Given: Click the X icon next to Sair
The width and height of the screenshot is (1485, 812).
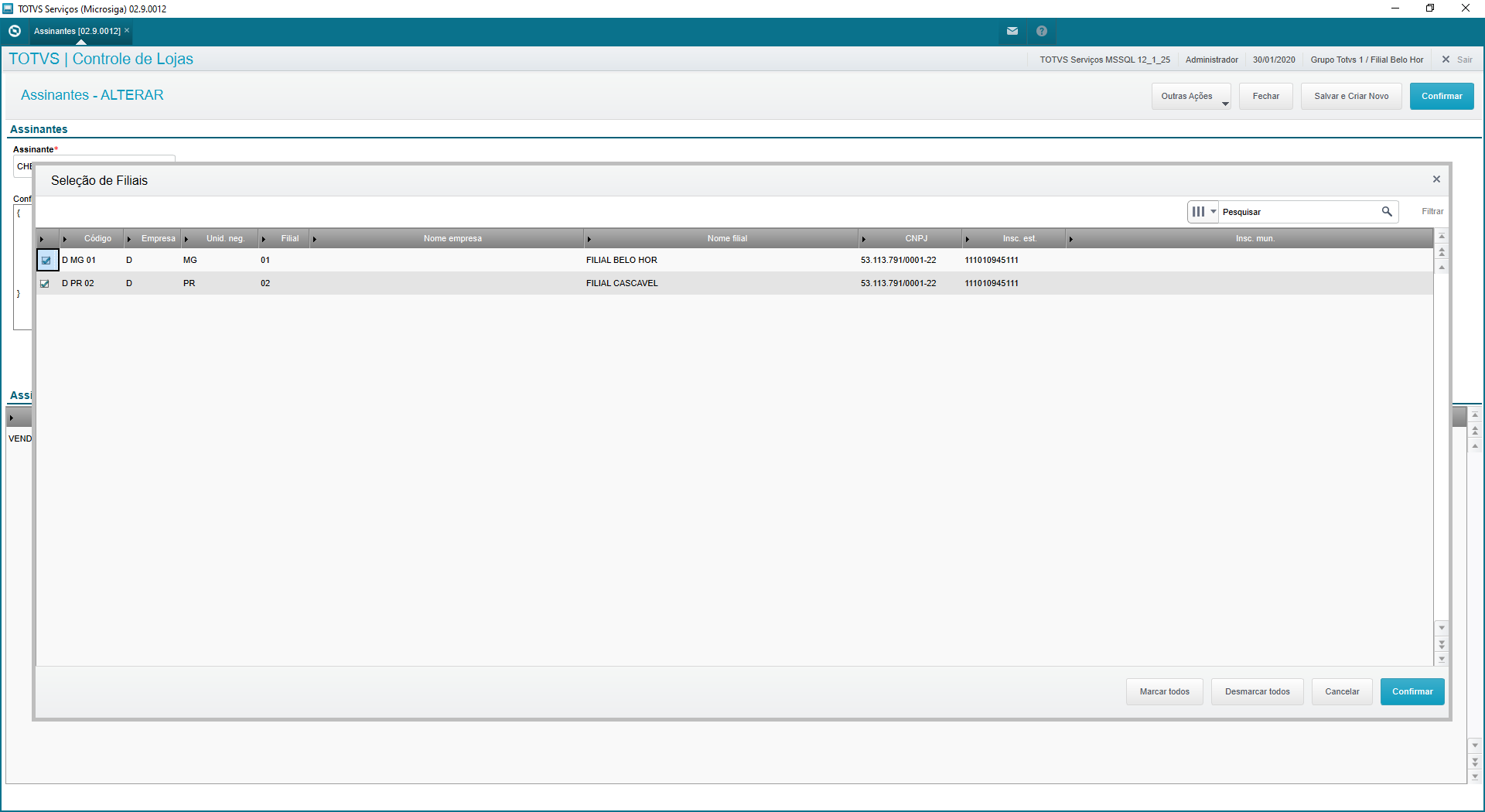Looking at the screenshot, I should (x=1446, y=60).
